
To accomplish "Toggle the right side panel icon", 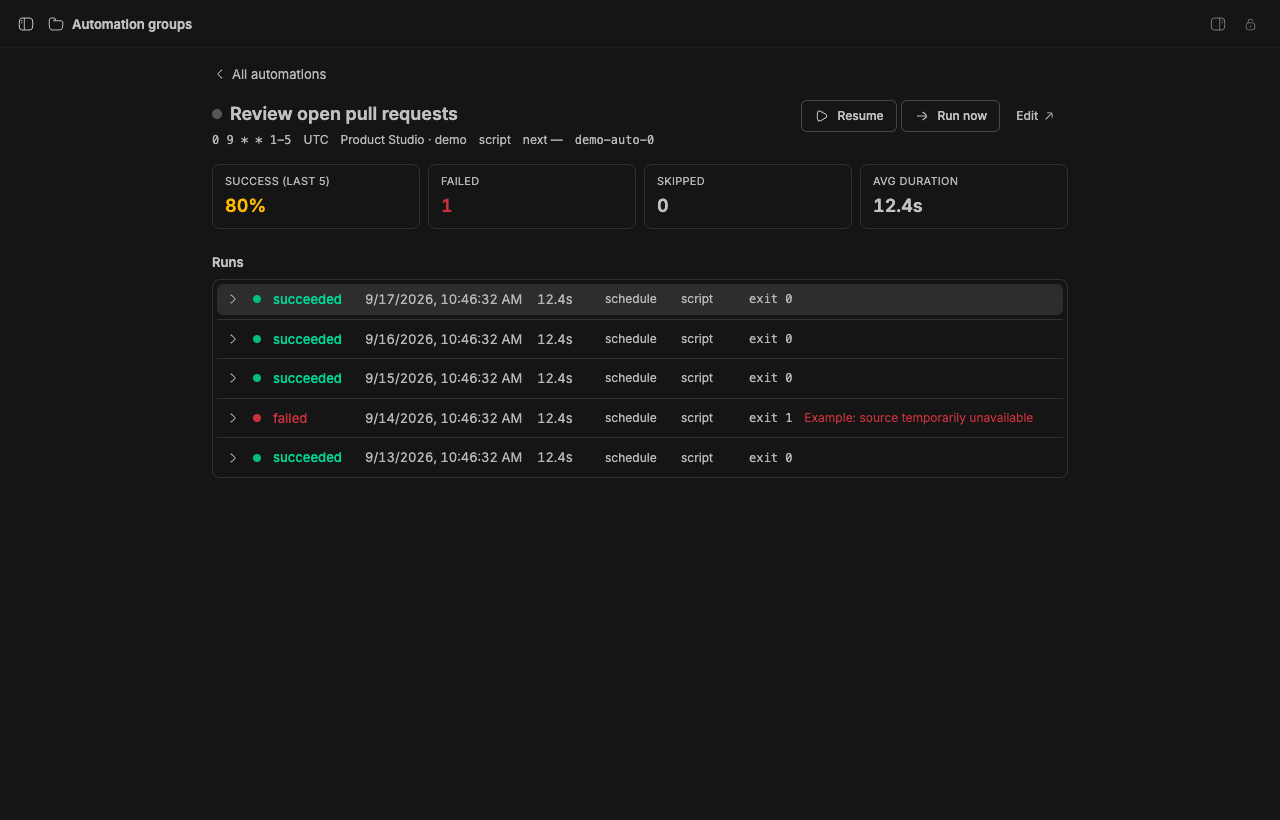I will coord(1218,24).
